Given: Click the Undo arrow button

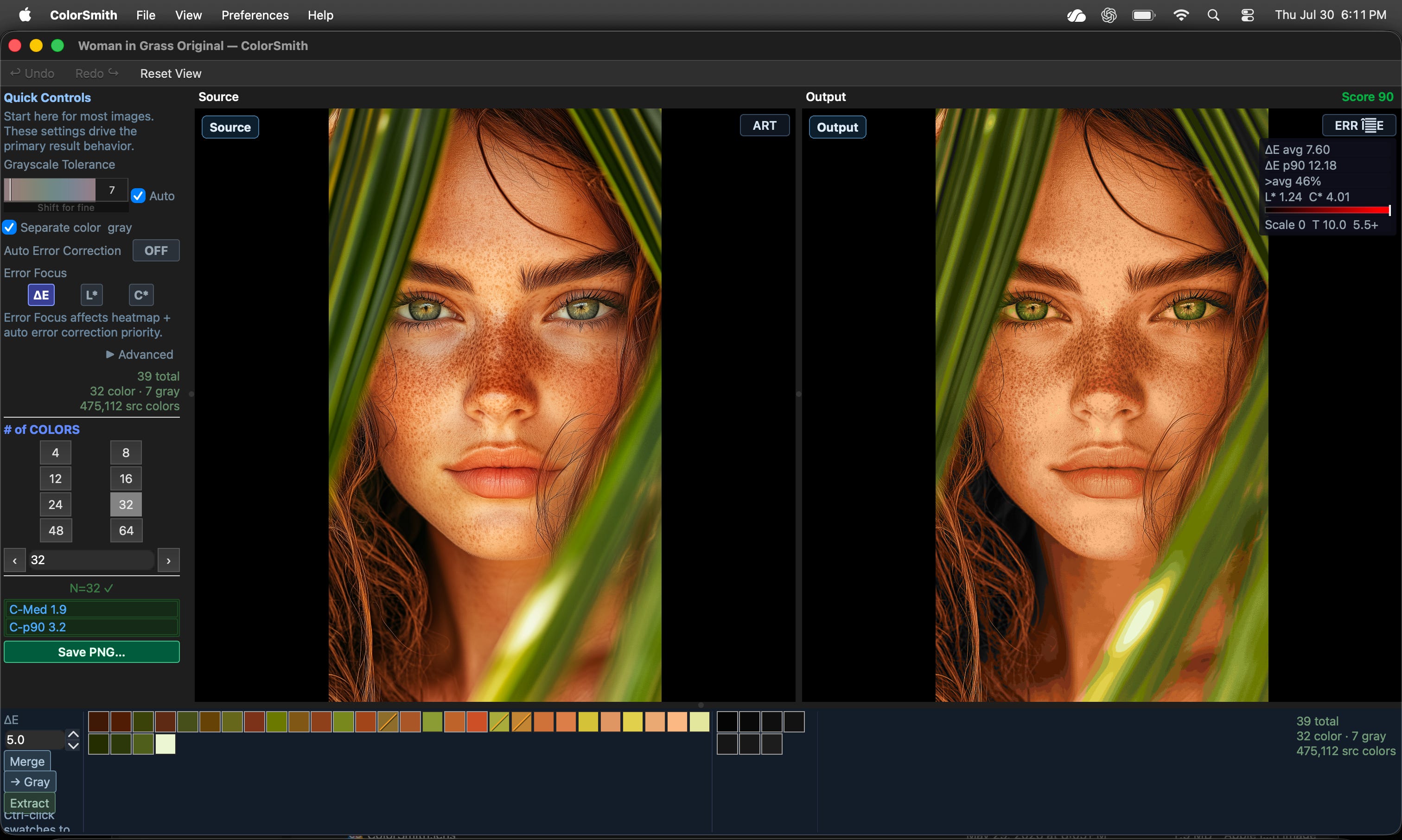Looking at the screenshot, I should pos(32,74).
